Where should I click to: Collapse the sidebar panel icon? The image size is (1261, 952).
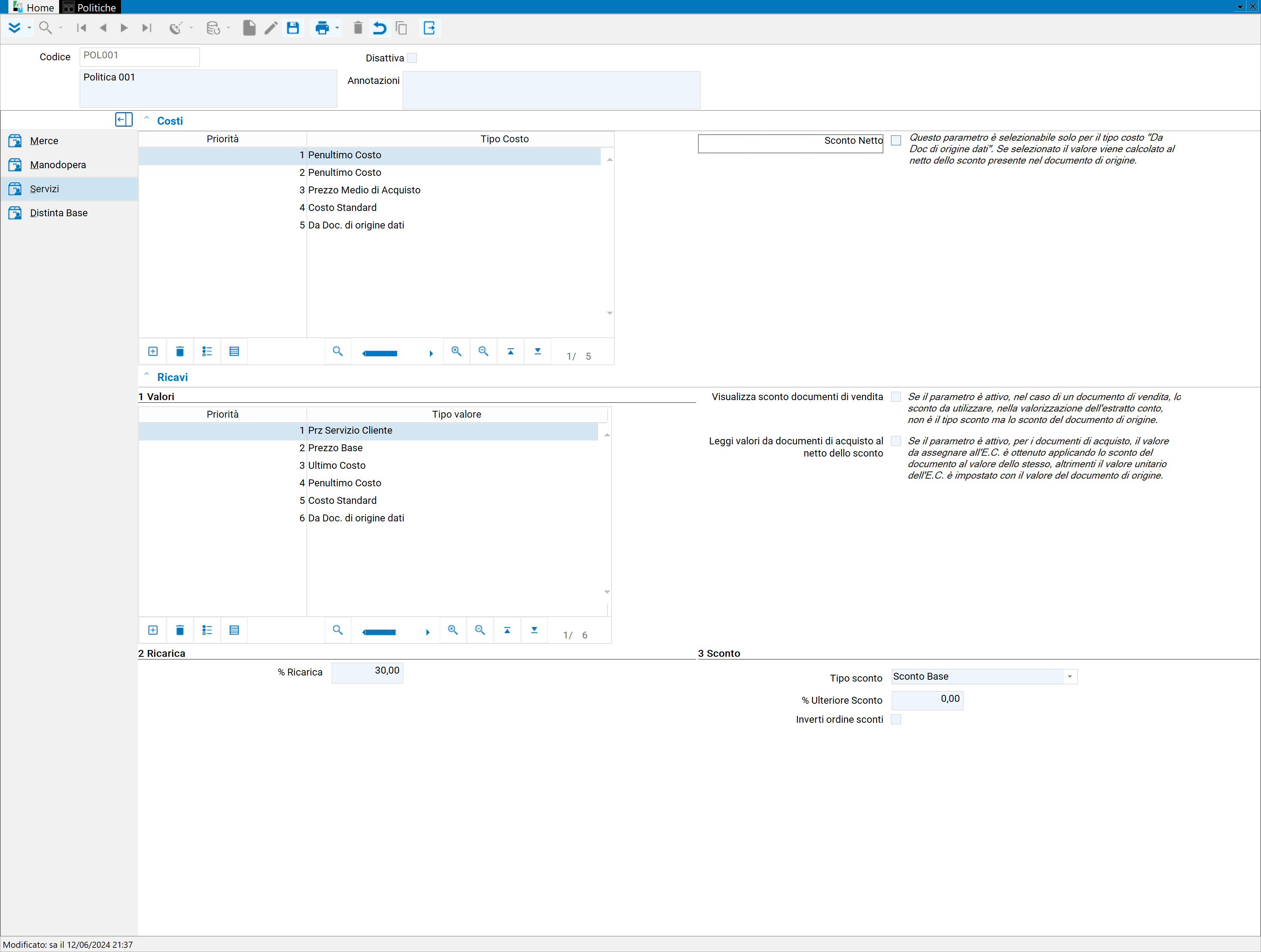tap(124, 120)
